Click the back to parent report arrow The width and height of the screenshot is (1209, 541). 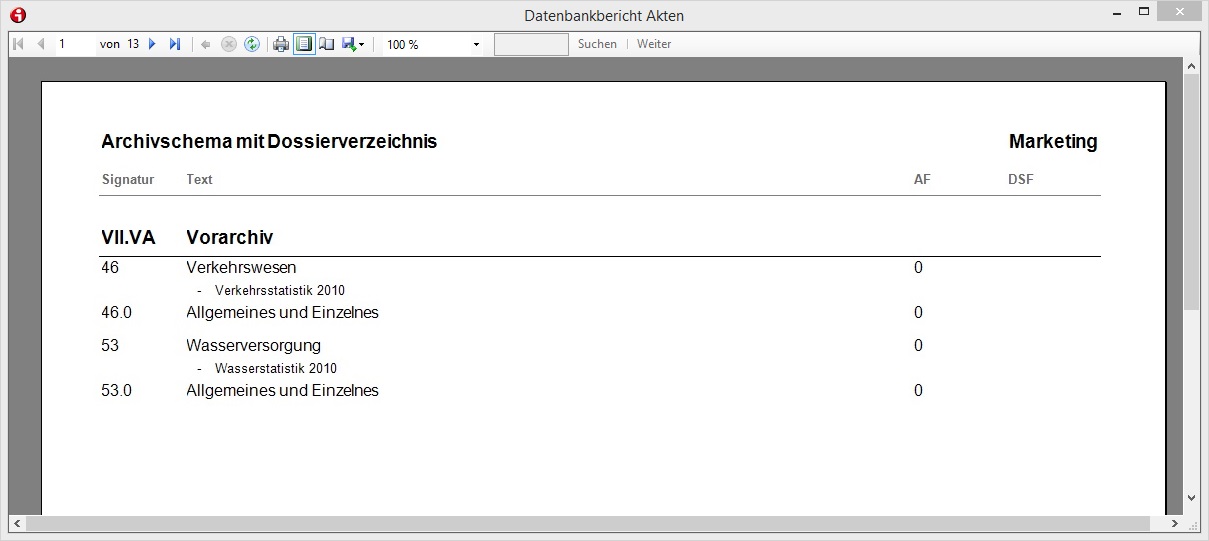(x=206, y=44)
